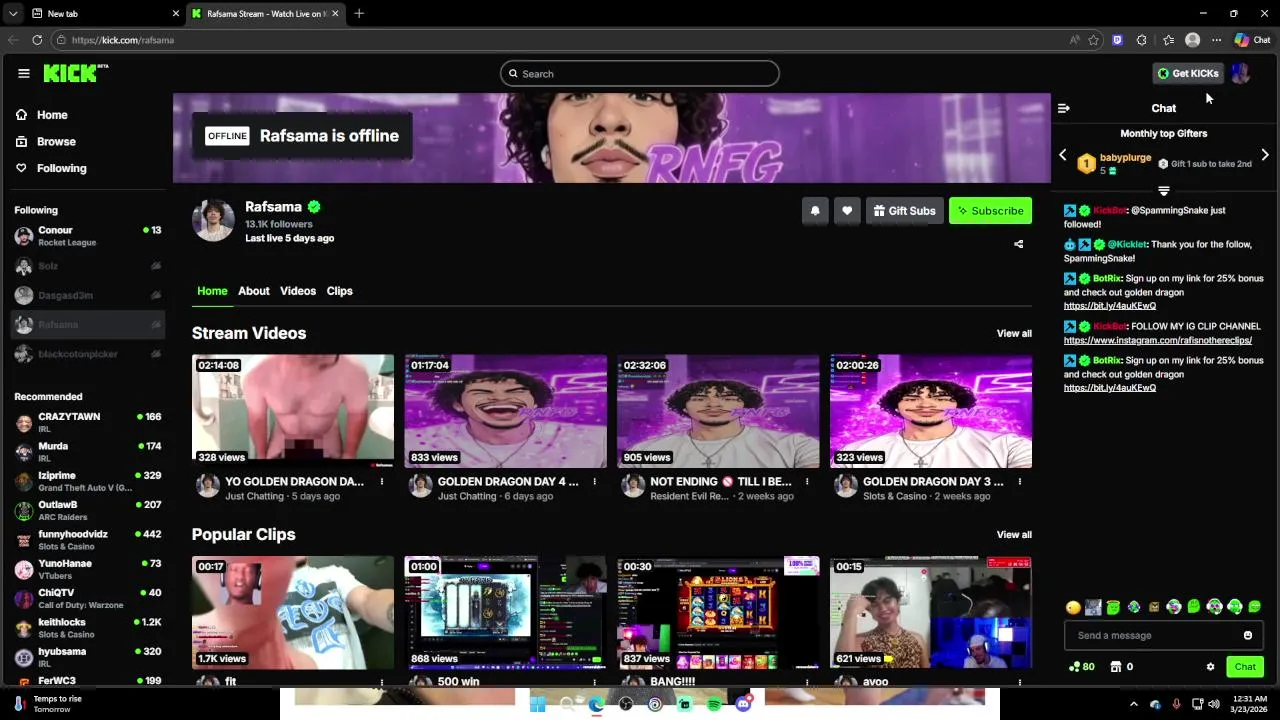Share the Rafsama channel via the share icon
This screenshot has height=720, width=1280.
[1019, 244]
